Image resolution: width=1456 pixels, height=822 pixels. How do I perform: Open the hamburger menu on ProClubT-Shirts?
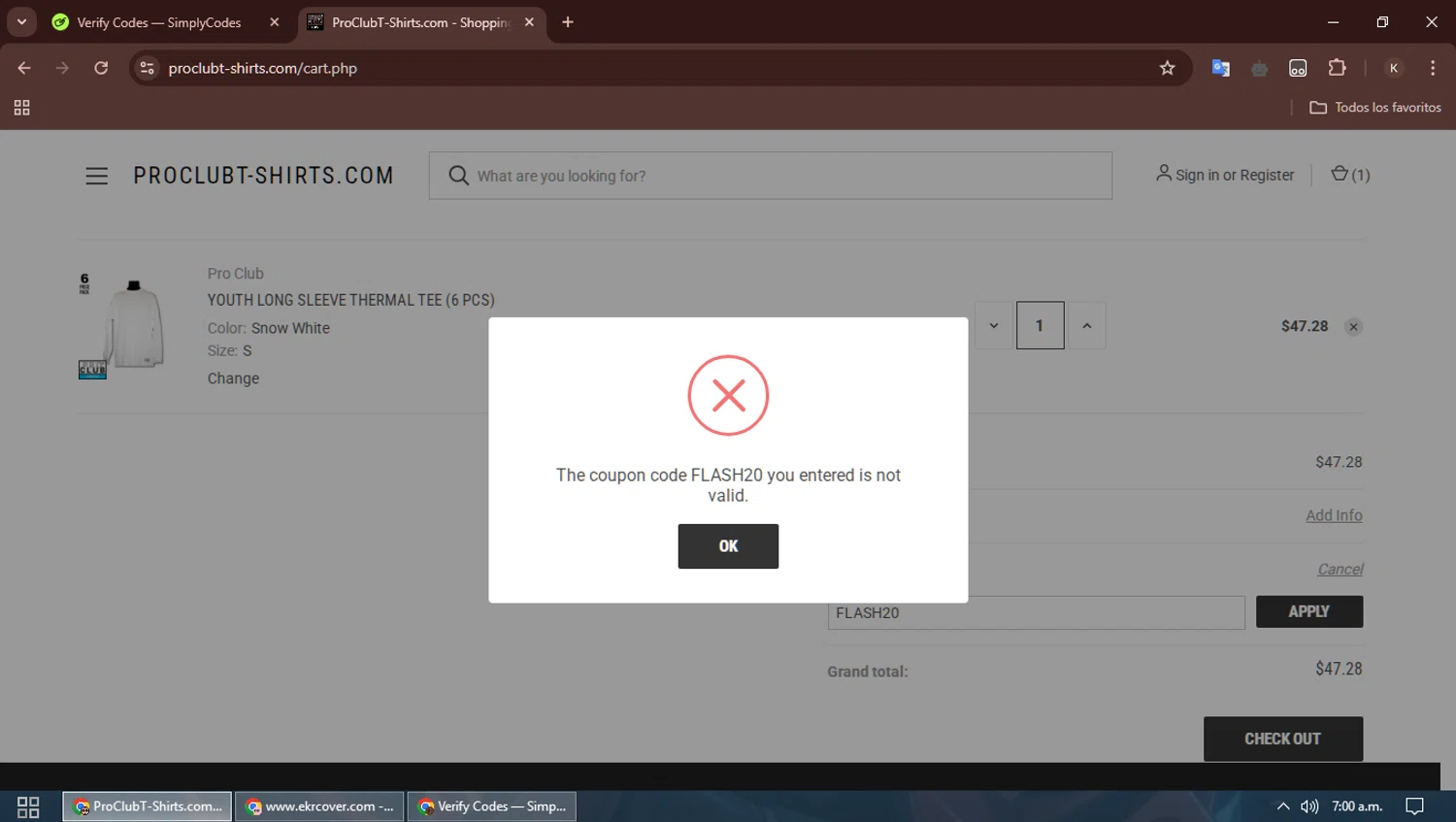pyautogui.click(x=97, y=176)
